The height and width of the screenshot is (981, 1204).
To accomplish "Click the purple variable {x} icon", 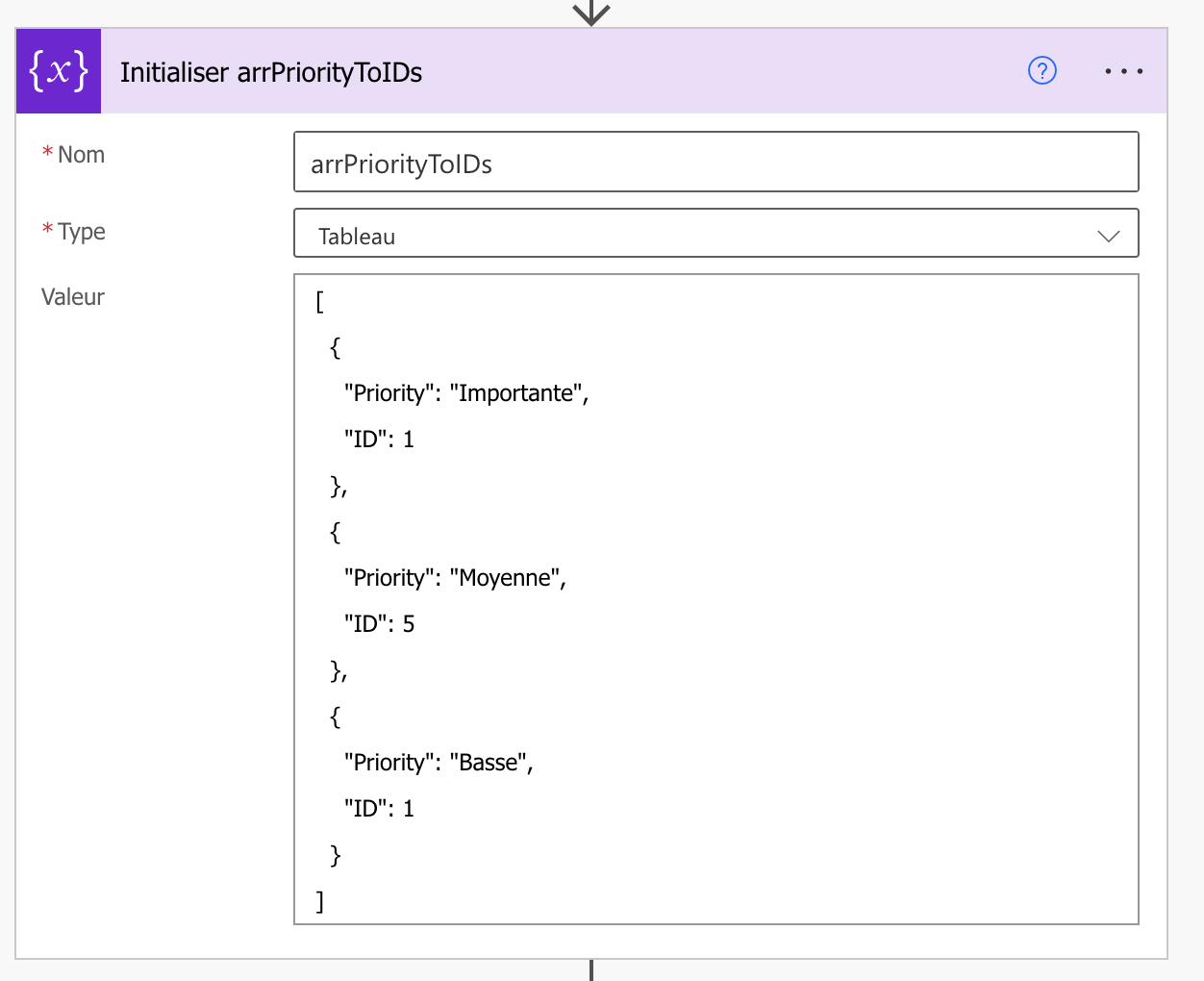I will pyautogui.click(x=59, y=71).
